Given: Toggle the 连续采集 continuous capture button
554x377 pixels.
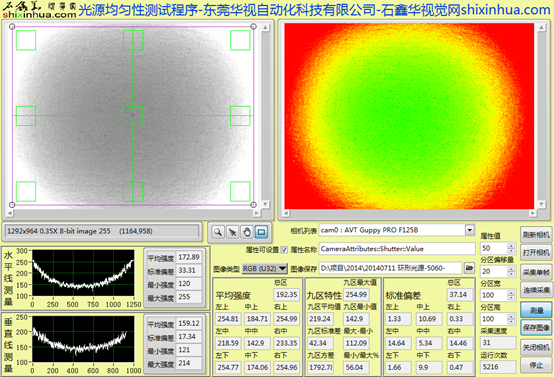Looking at the screenshot, I should pyautogui.click(x=536, y=290).
